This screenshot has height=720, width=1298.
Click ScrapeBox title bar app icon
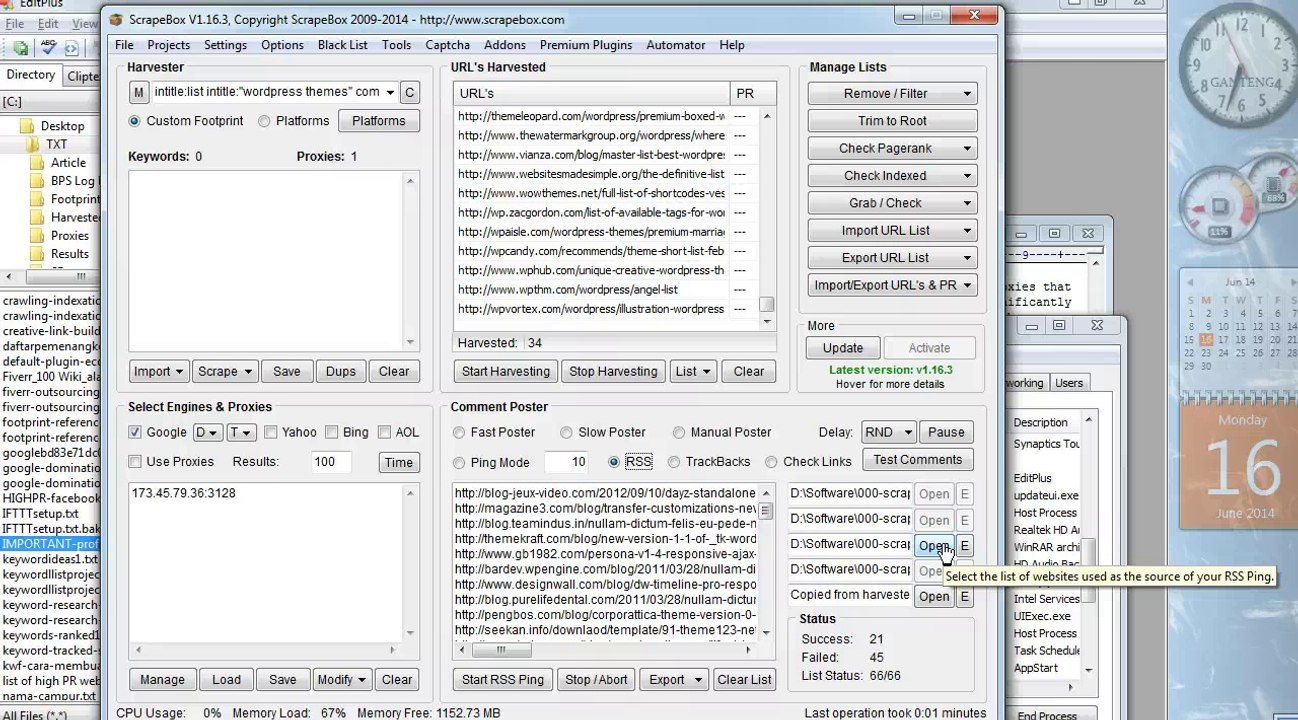(116, 19)
